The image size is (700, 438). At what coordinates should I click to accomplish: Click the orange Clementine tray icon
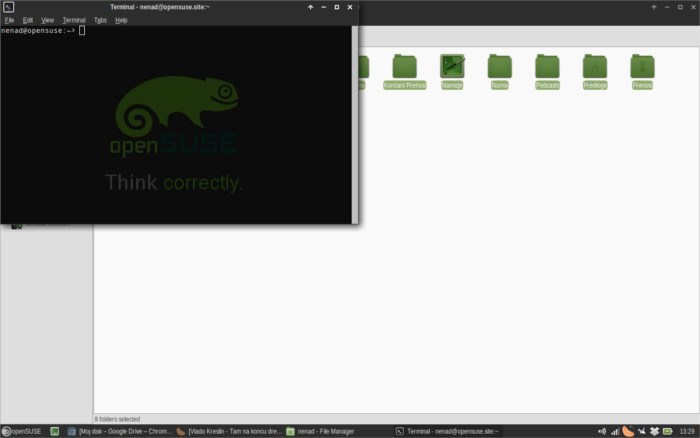point(628,431)
